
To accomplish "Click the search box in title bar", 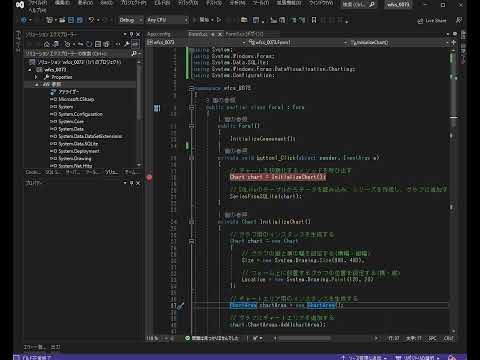I will [359, 5].
